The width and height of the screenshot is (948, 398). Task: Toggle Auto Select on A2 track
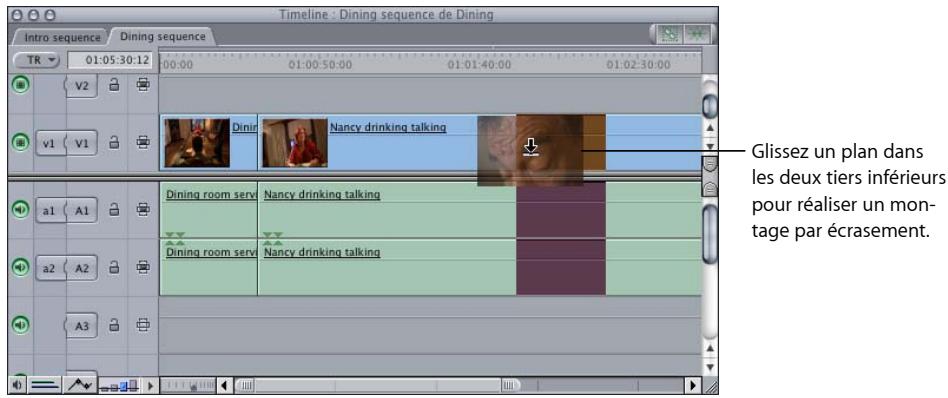143,267
